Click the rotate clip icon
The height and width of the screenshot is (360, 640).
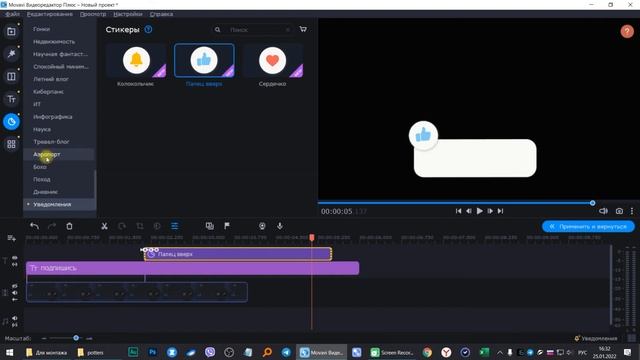(122, 226)
